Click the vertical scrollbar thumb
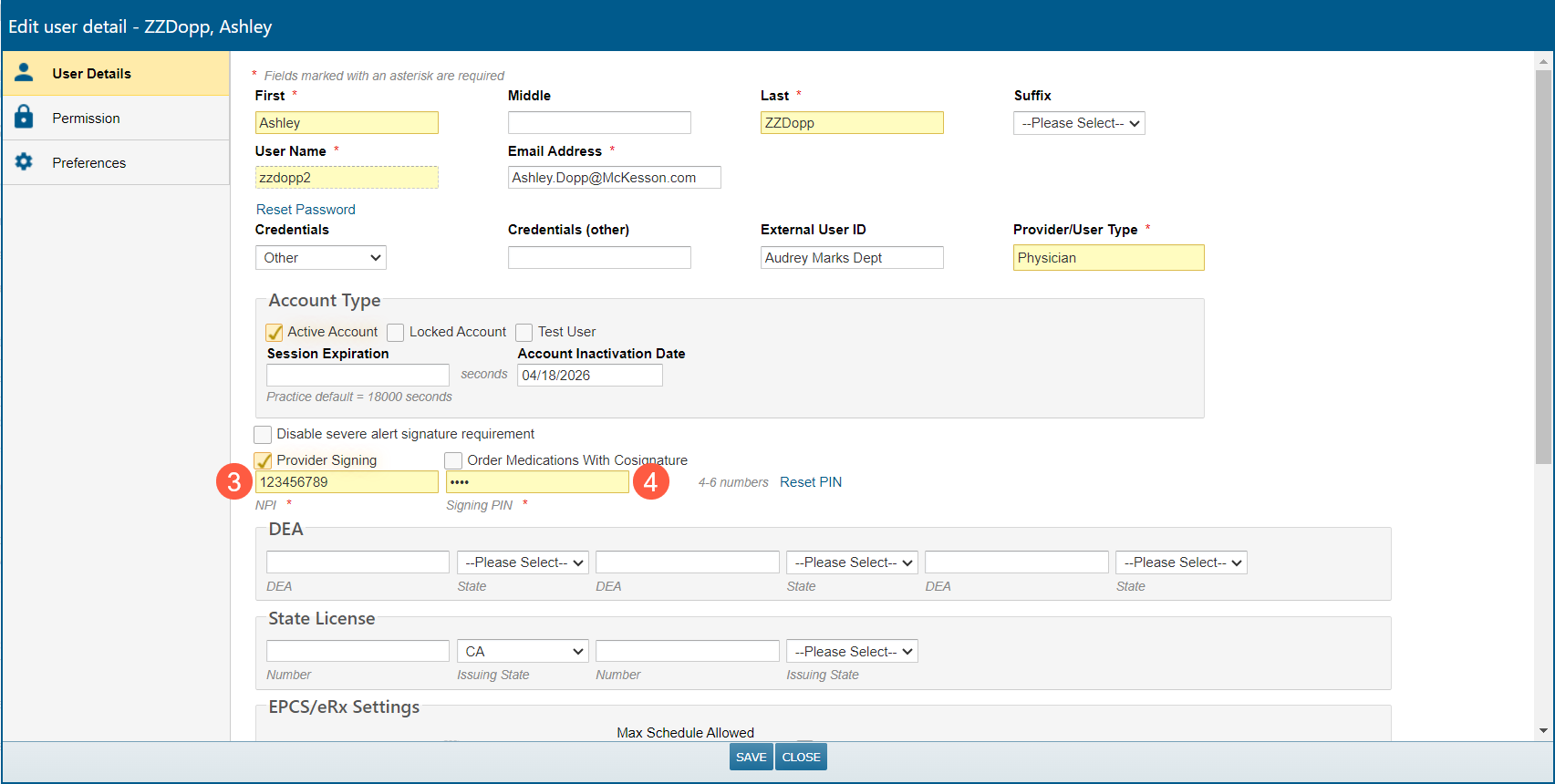This screenshot has height=784, width=1555. tap(1543, 264)
